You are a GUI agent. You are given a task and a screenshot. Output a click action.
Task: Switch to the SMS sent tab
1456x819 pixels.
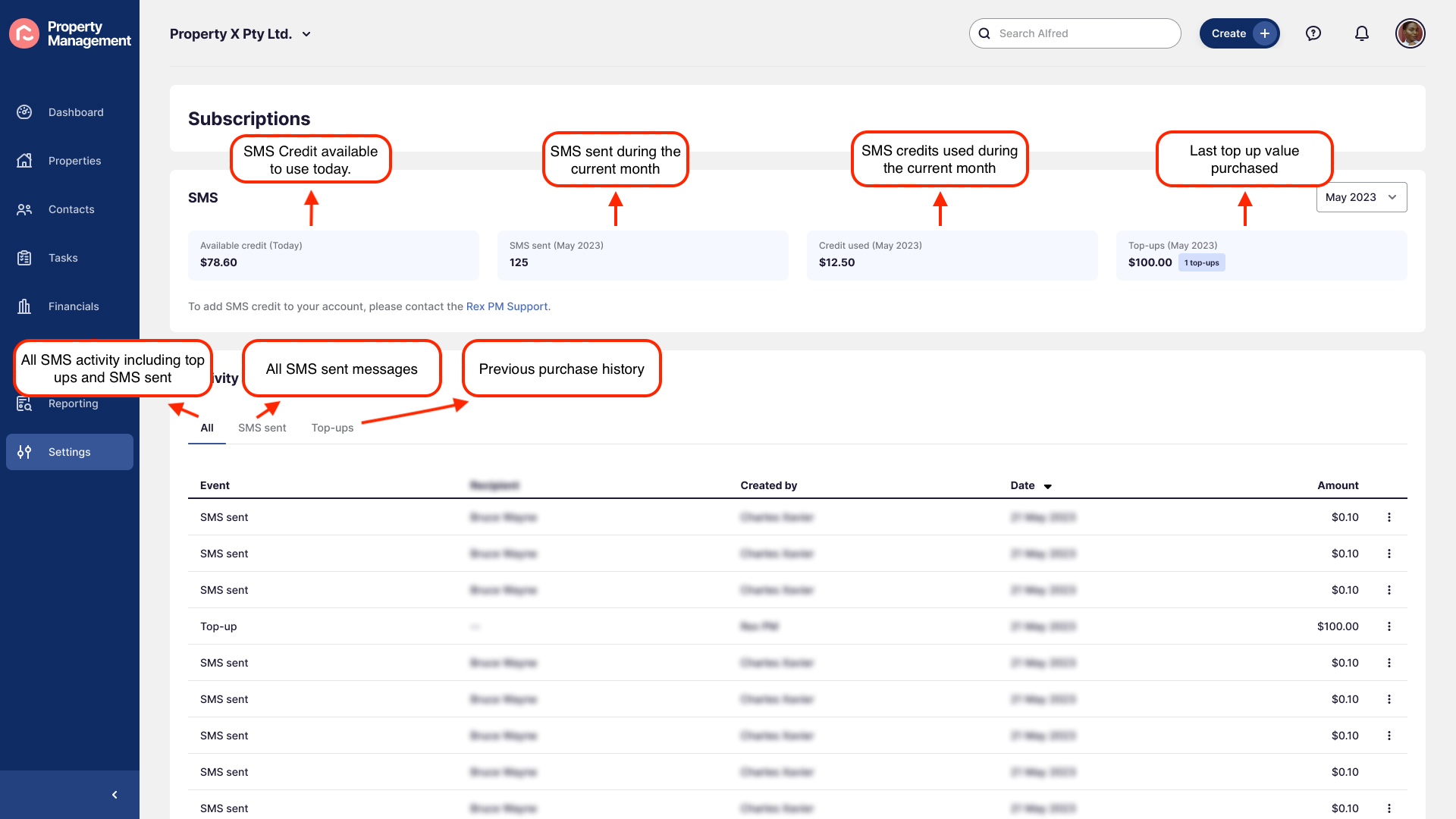pyautogui.click(x=262, y=428)
